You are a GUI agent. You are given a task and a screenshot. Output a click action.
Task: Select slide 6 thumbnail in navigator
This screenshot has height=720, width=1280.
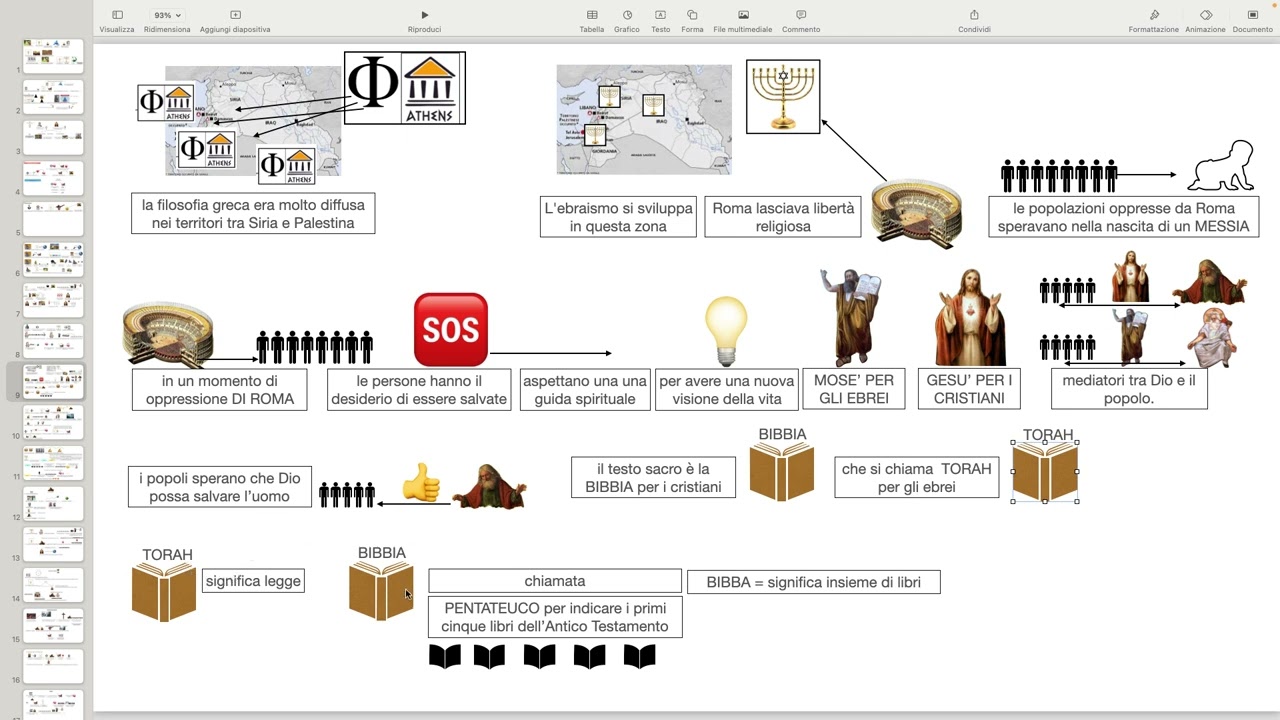pos(53,259)
